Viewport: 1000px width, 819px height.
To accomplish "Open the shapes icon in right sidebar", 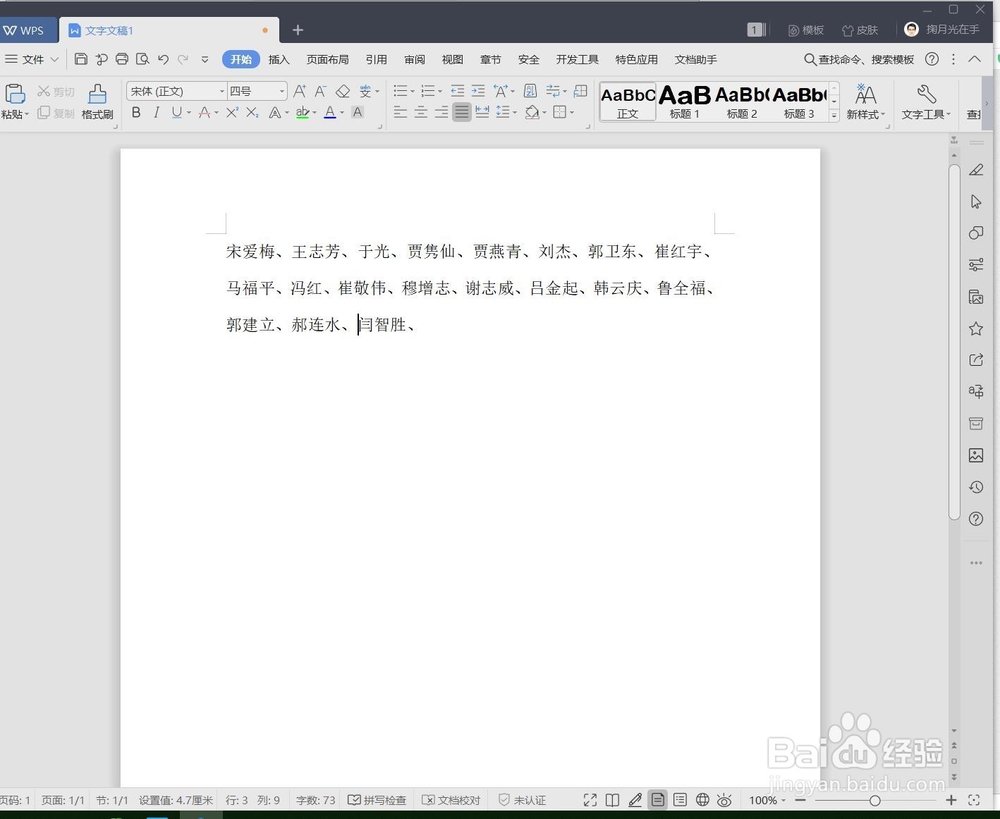I will click(976, 233).
